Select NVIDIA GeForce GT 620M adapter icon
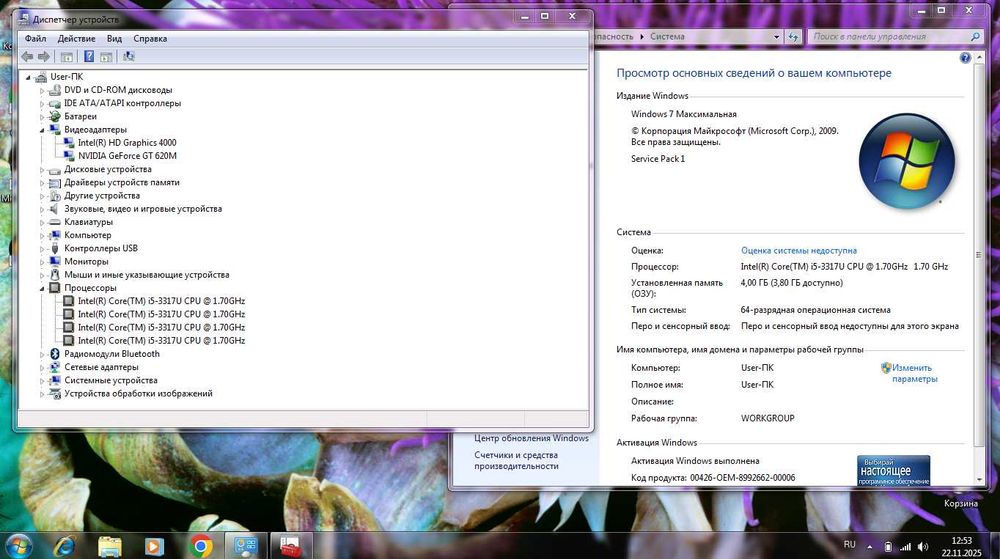 pyautogui.click(x=69, y=156)
